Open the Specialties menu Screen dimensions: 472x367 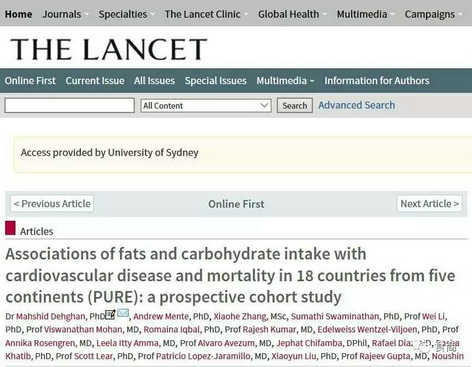point(123,14)
